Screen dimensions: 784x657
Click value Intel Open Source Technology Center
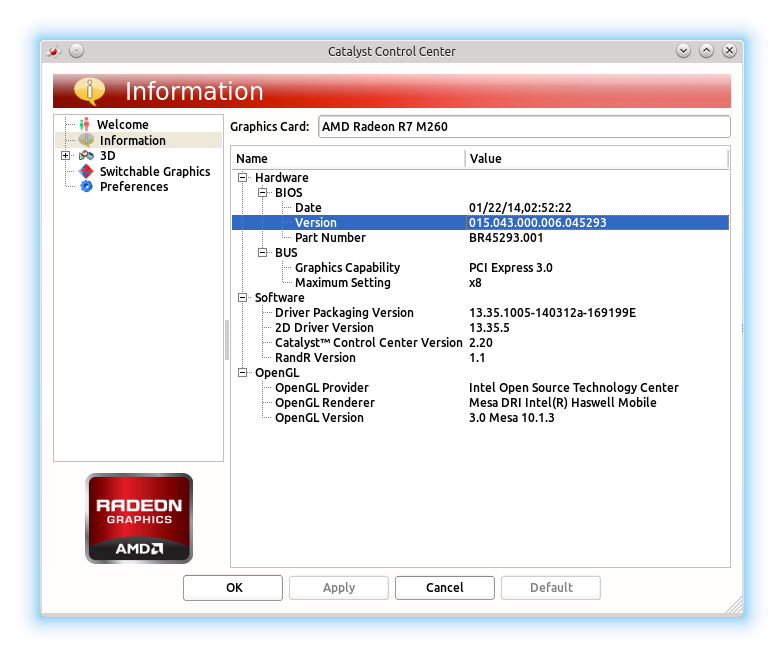tap(574, 388)
